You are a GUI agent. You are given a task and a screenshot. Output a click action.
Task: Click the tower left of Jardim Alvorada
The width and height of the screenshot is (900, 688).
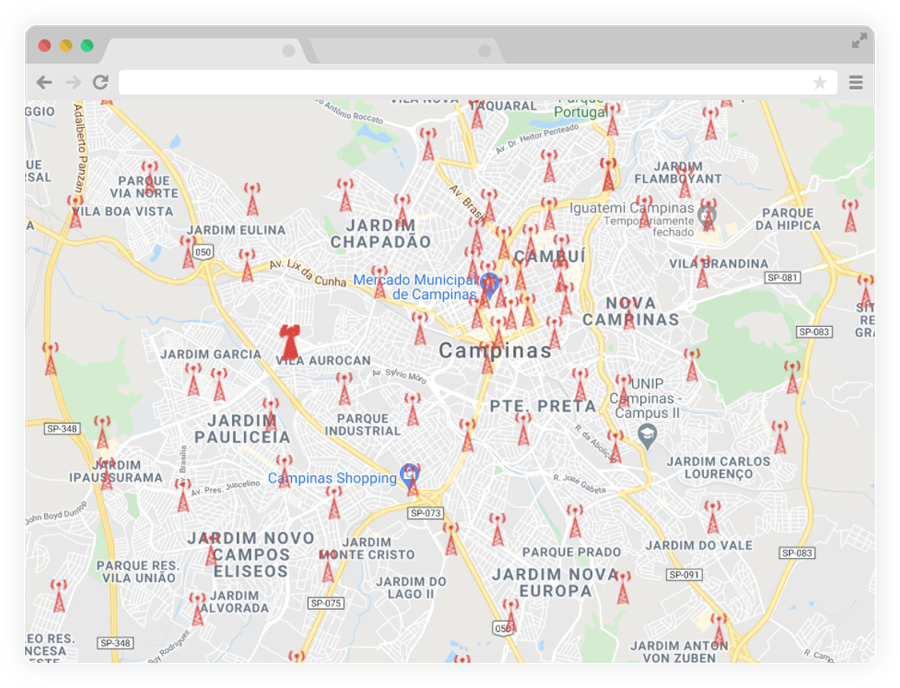[197, 609]
